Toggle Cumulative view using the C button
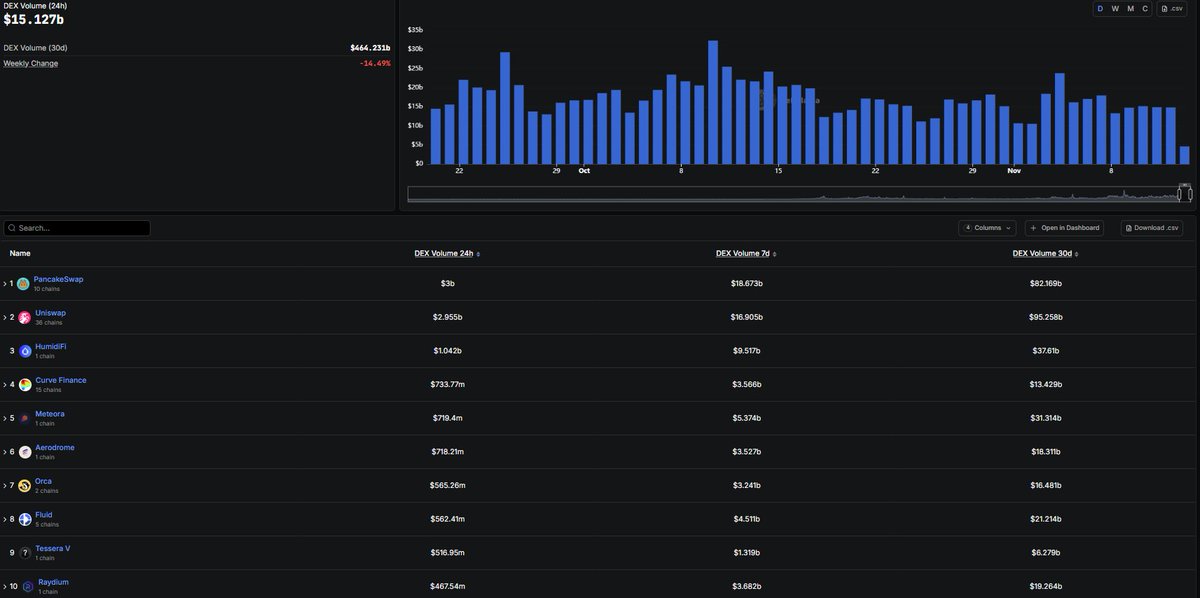1200x598 pixels. pyautogui.click(x=1143, y=6)
